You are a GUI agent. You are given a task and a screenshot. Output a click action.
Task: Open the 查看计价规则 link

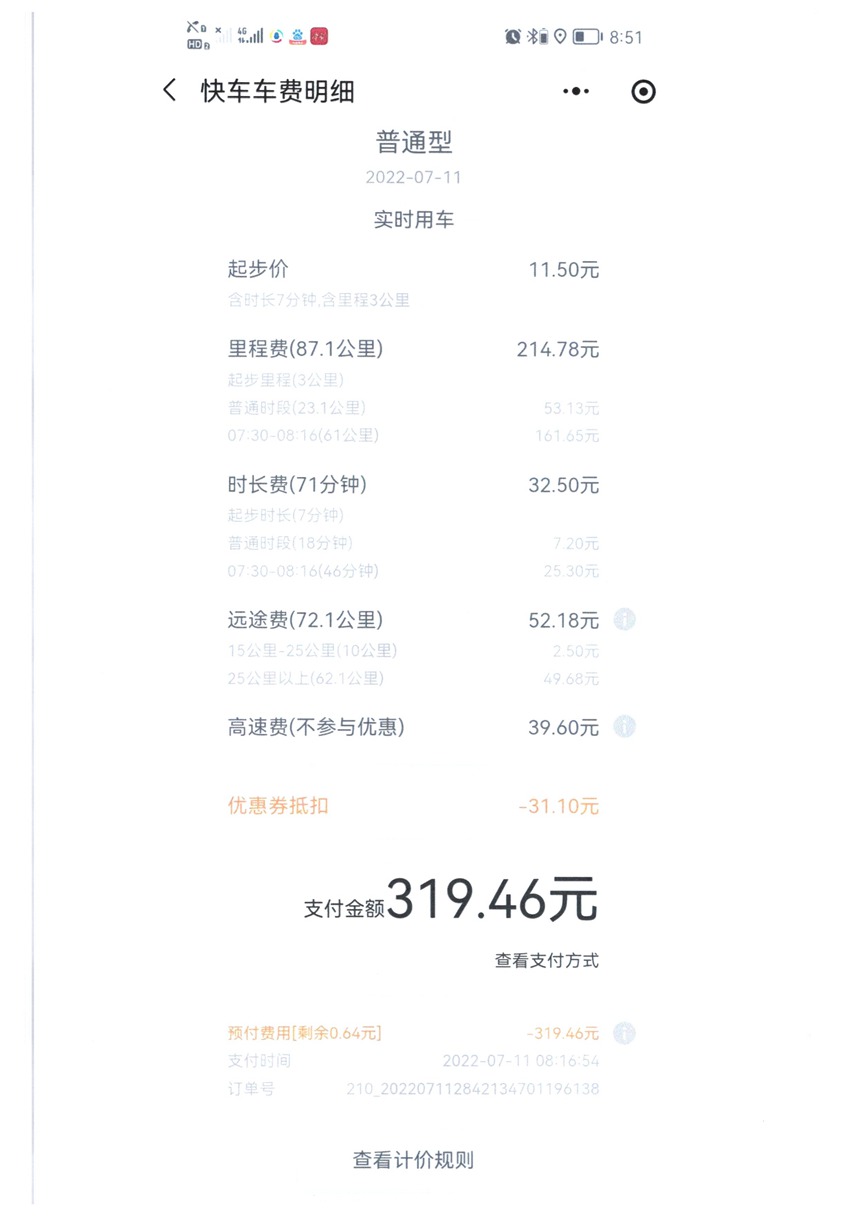(x=413, y=1160)
